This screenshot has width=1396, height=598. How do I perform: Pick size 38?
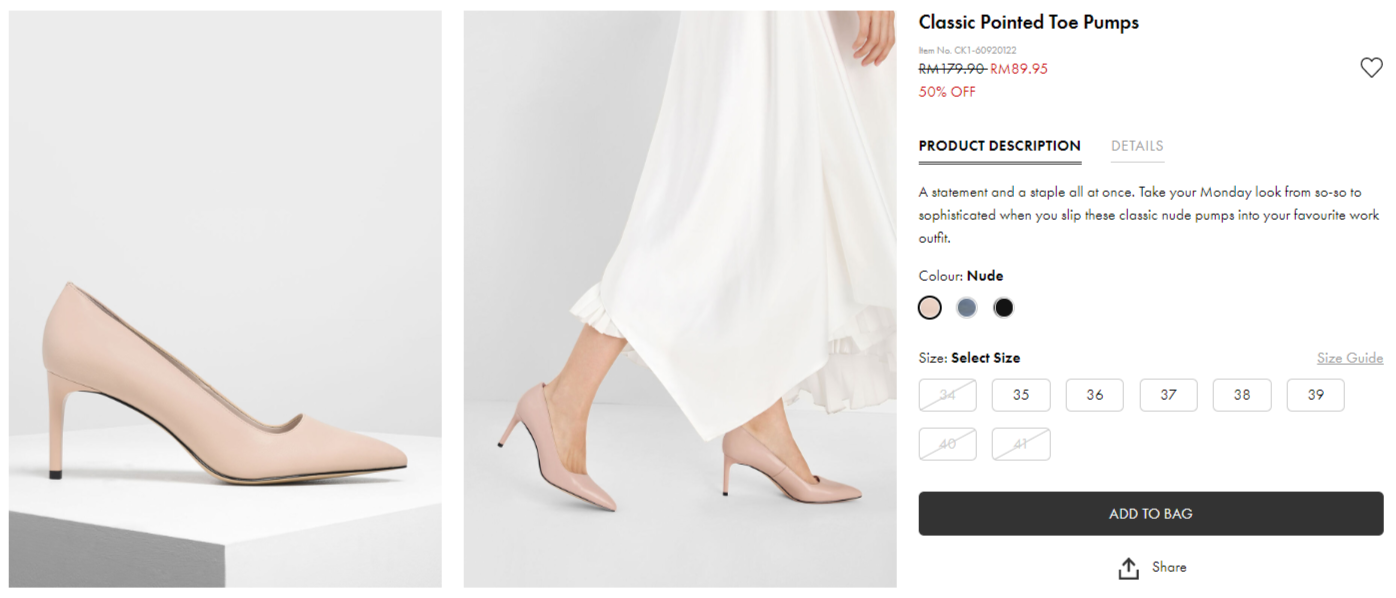(x=1242, y=395)
